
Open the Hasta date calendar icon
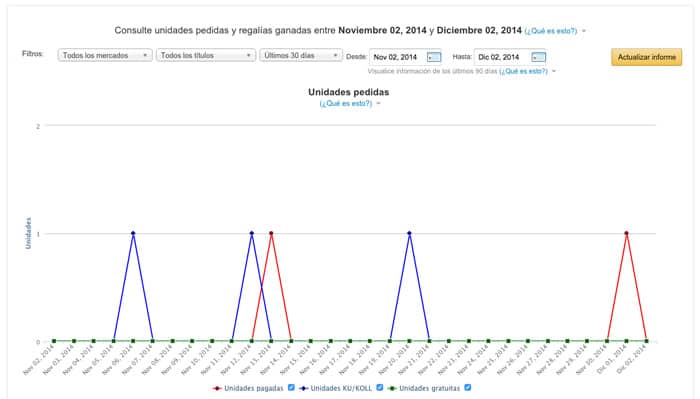point(538,57)
